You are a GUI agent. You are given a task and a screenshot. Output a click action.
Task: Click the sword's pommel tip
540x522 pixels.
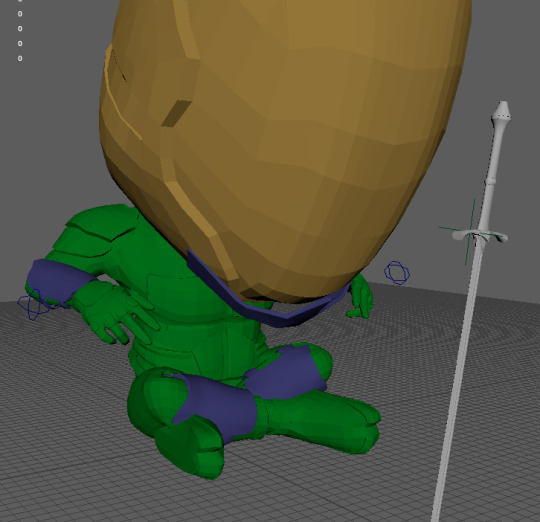pyautogui.click(x=502, y=112)
